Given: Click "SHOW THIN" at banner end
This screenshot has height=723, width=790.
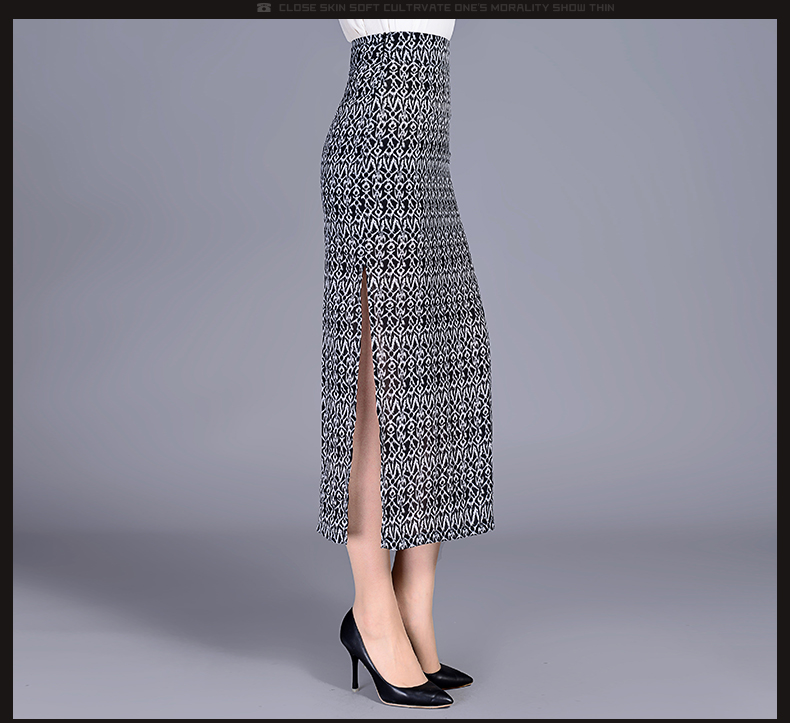Looking at the screenshot, I should 584,8.
